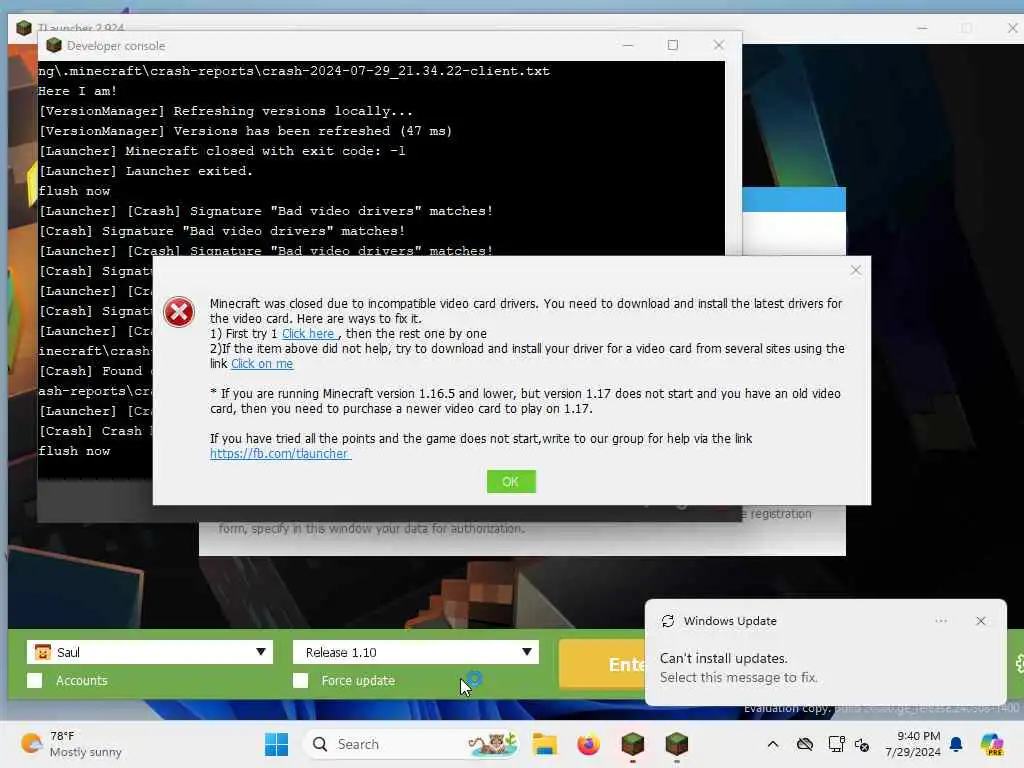Image resolution: width=1024 pixels, height=768 pixels.
Task: Click the taskbar Search box
Action: point(411,744)
